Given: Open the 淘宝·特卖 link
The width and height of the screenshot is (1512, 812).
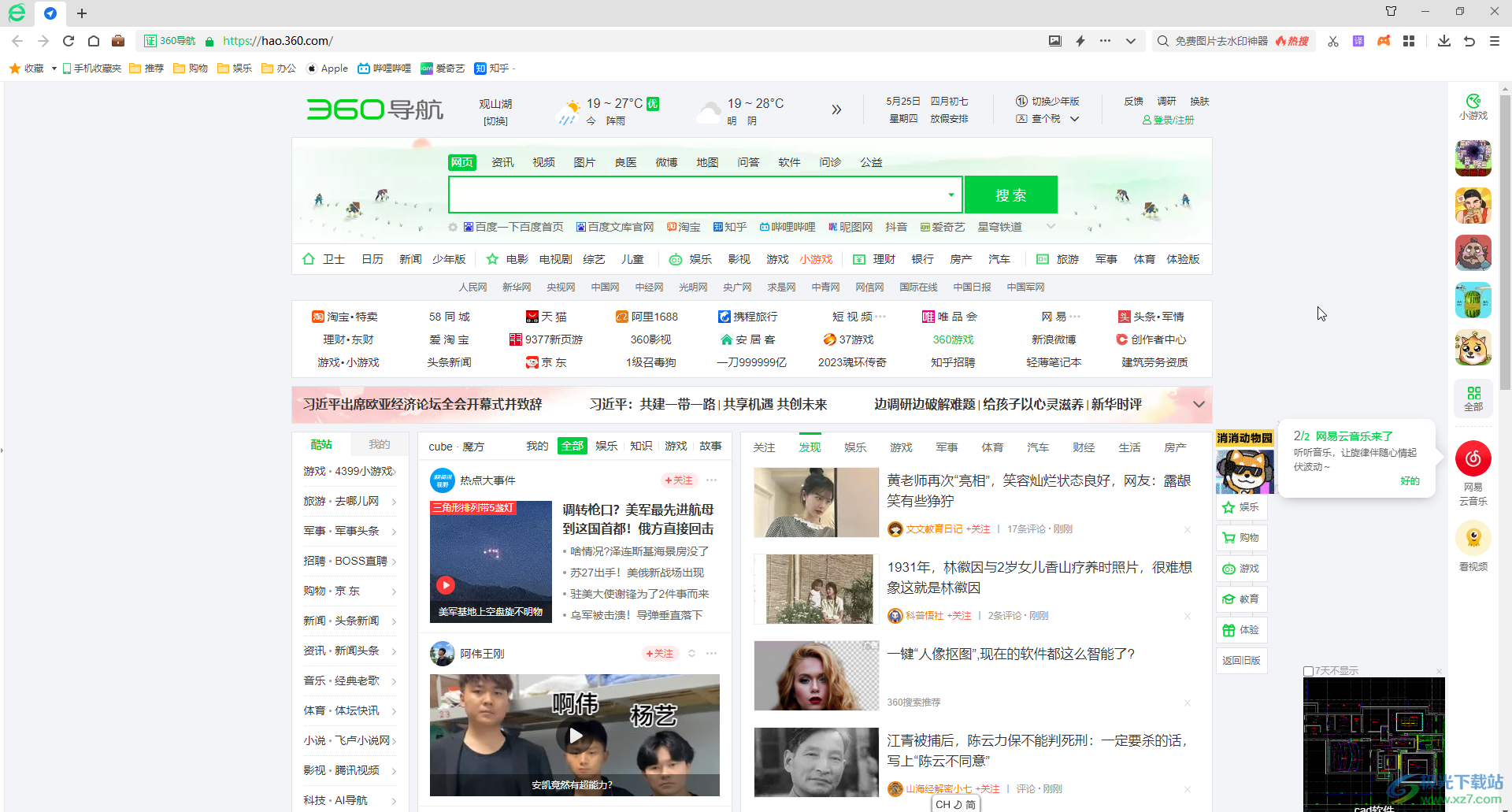Looking at the screenshot, I should point(345,317).
